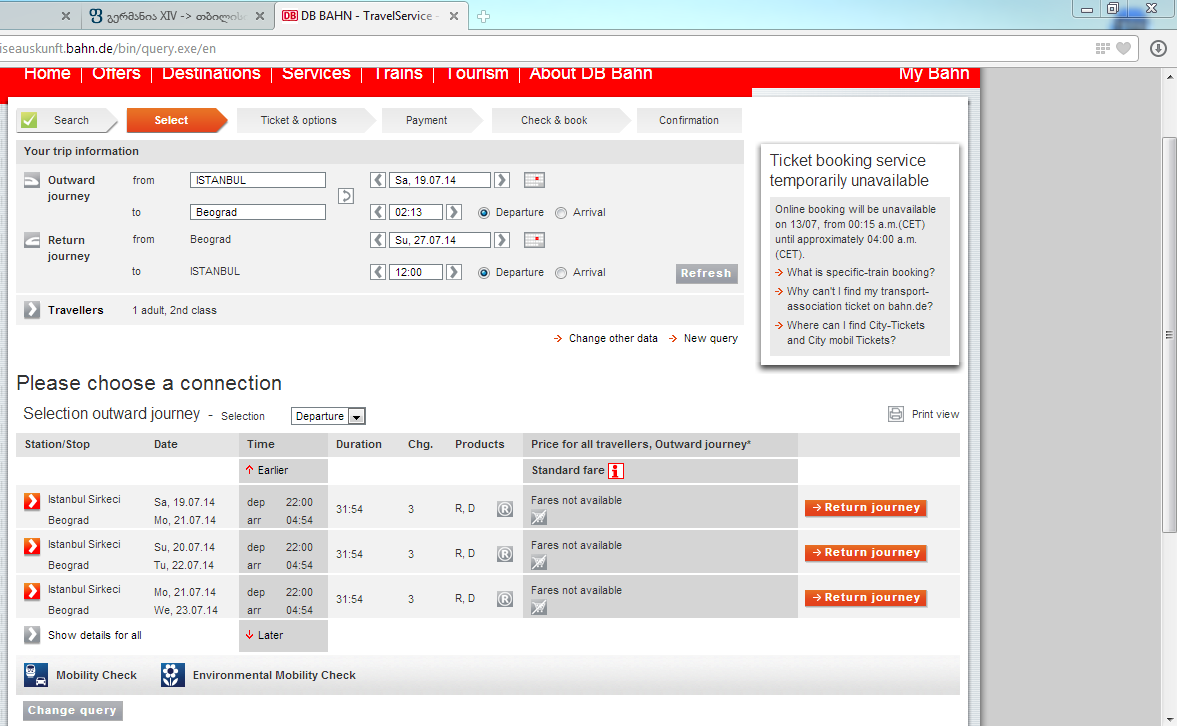The width and height of the screenshot is (1177, 726).
Task: Open a new browser tab
Action: 483,17
